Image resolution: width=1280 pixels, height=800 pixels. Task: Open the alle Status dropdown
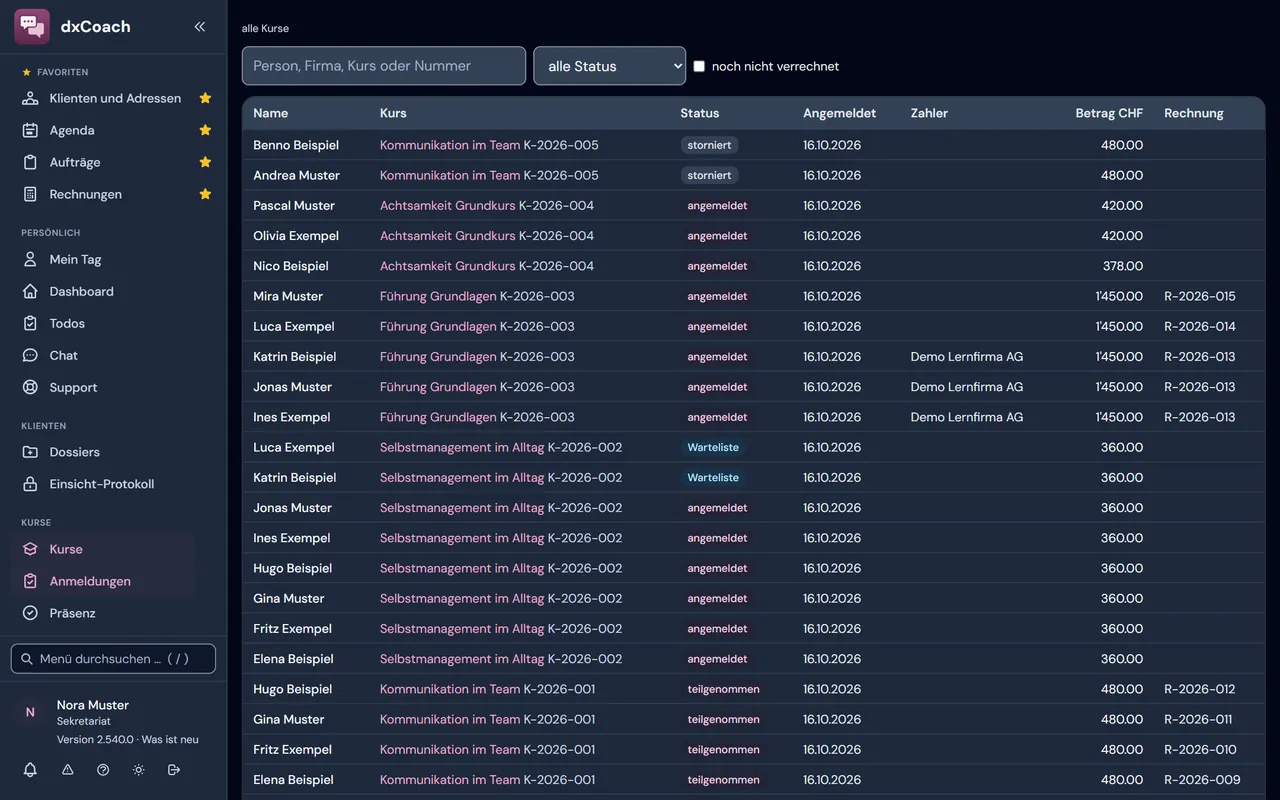[610, 66]
